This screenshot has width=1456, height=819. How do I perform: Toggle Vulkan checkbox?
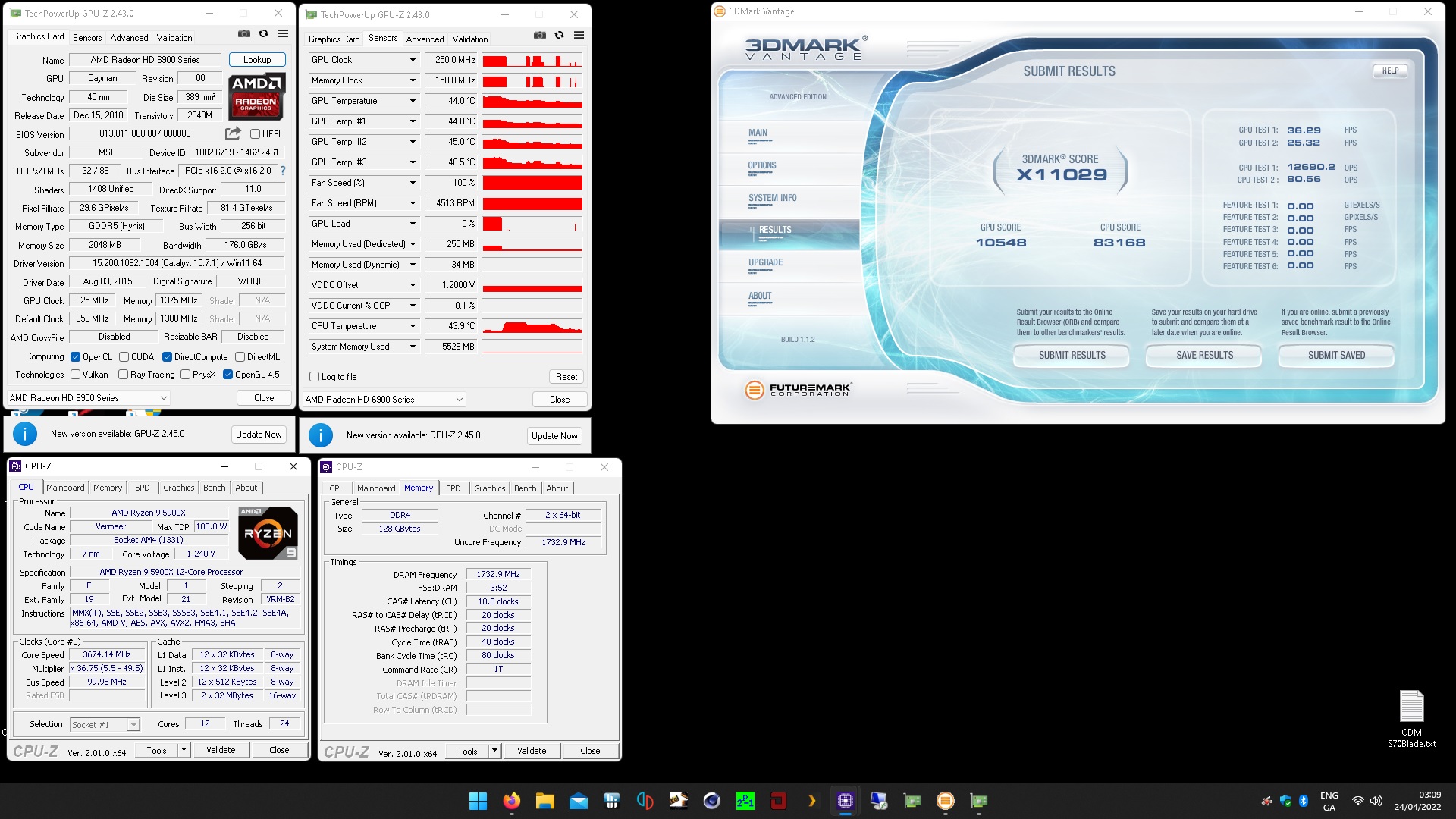(x=75, y=375)
